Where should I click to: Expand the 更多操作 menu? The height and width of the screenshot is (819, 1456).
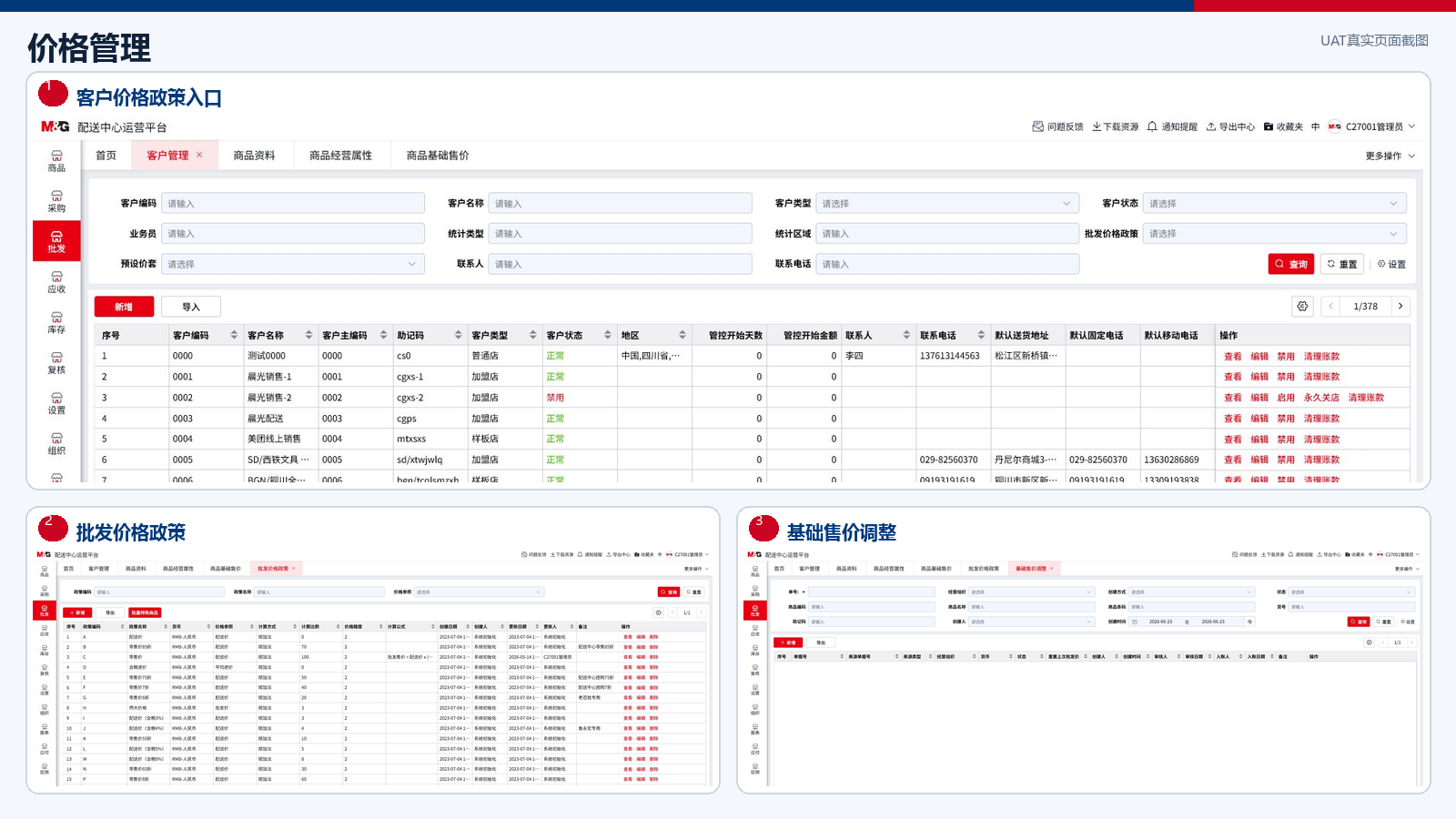click(1390, 156)
